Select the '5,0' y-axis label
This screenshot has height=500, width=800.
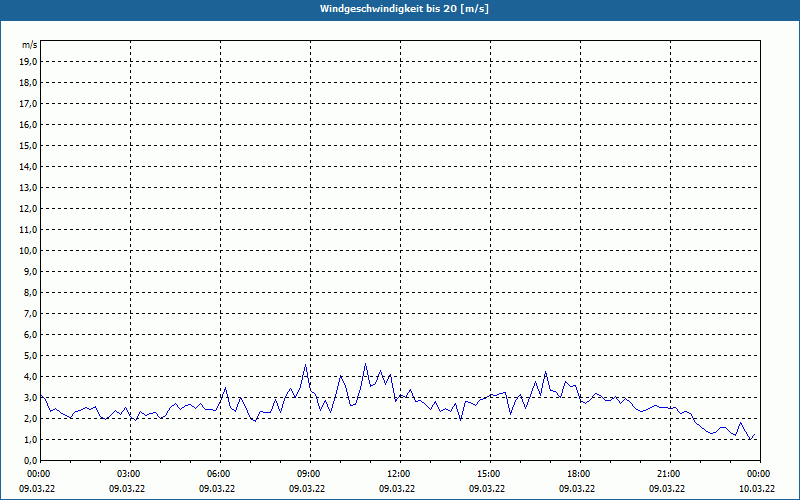coord(30,356)
